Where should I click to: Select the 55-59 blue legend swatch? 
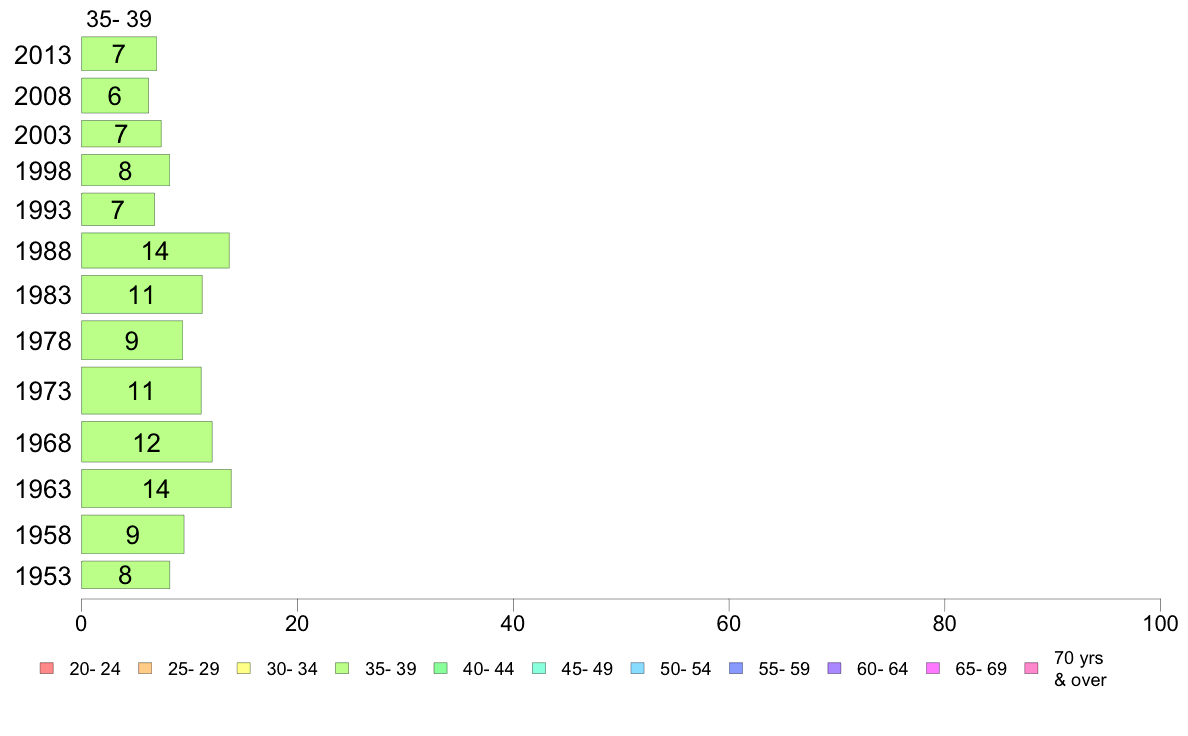pos(736,669)
